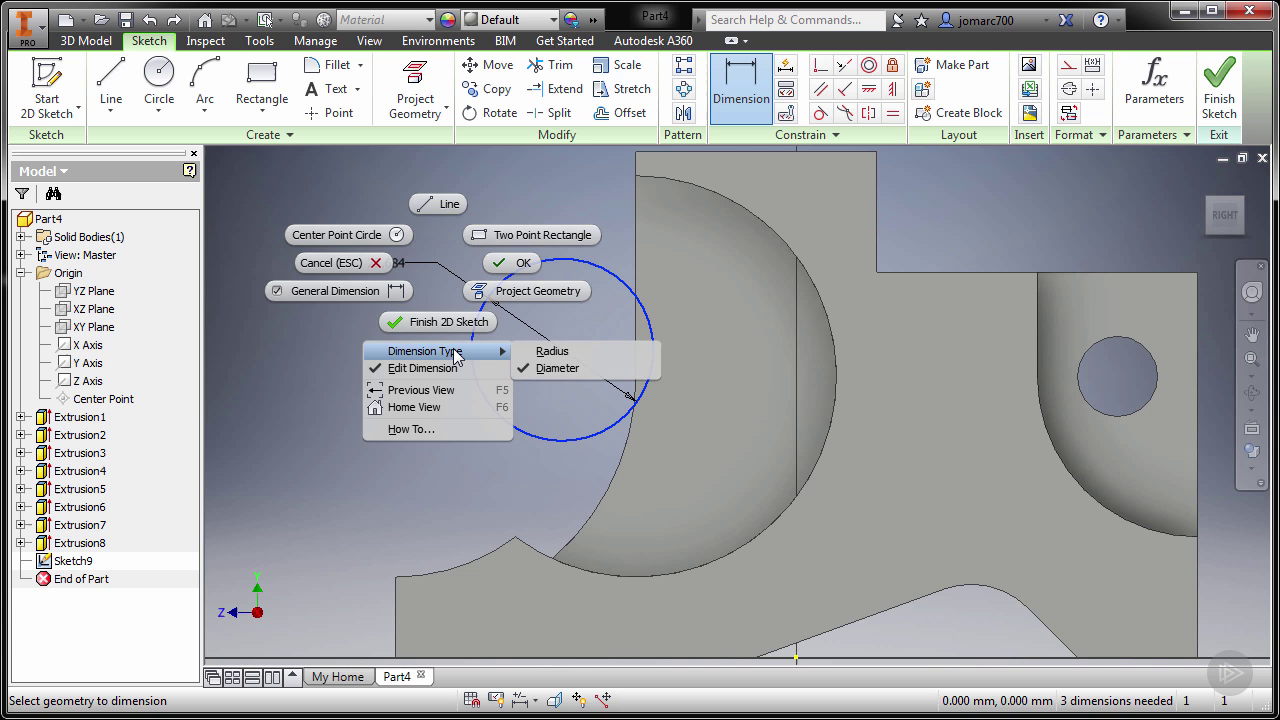Viewport: 1280px width, 720px height.
Task: Select the Rotate tool
Action: click(489, 113)
